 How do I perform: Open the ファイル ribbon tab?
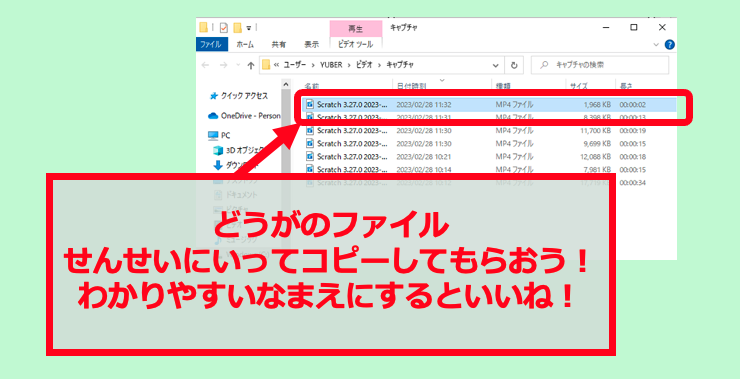[x=210, y=44]
